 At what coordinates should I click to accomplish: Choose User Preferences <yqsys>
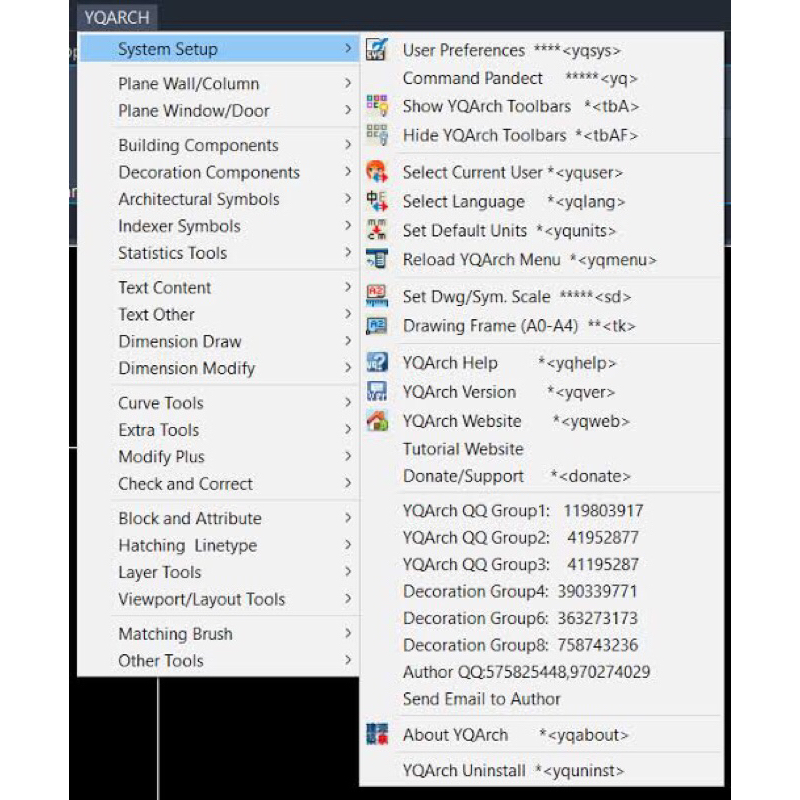542,50
